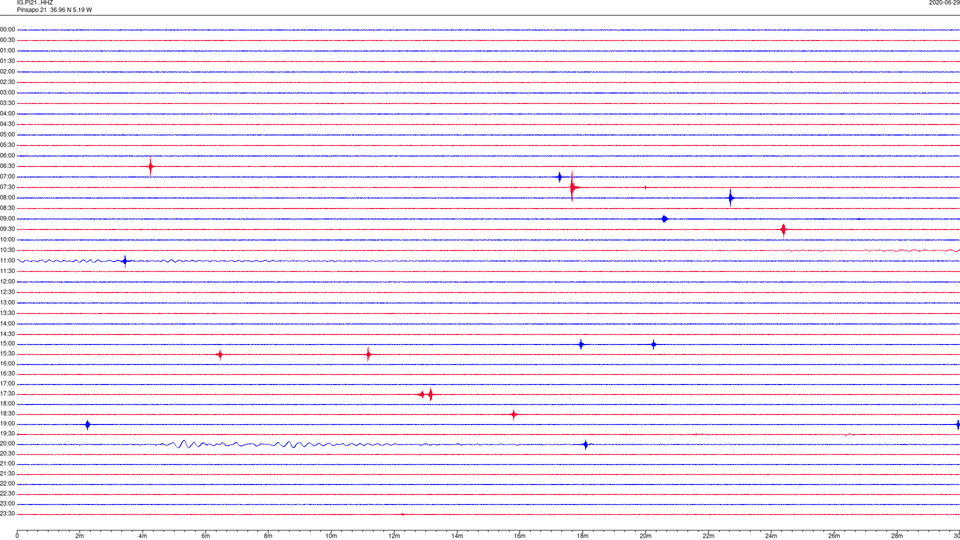Click the 19:00 time label
The width and height of the screenshot is (960, 540).
coord(7,424)
